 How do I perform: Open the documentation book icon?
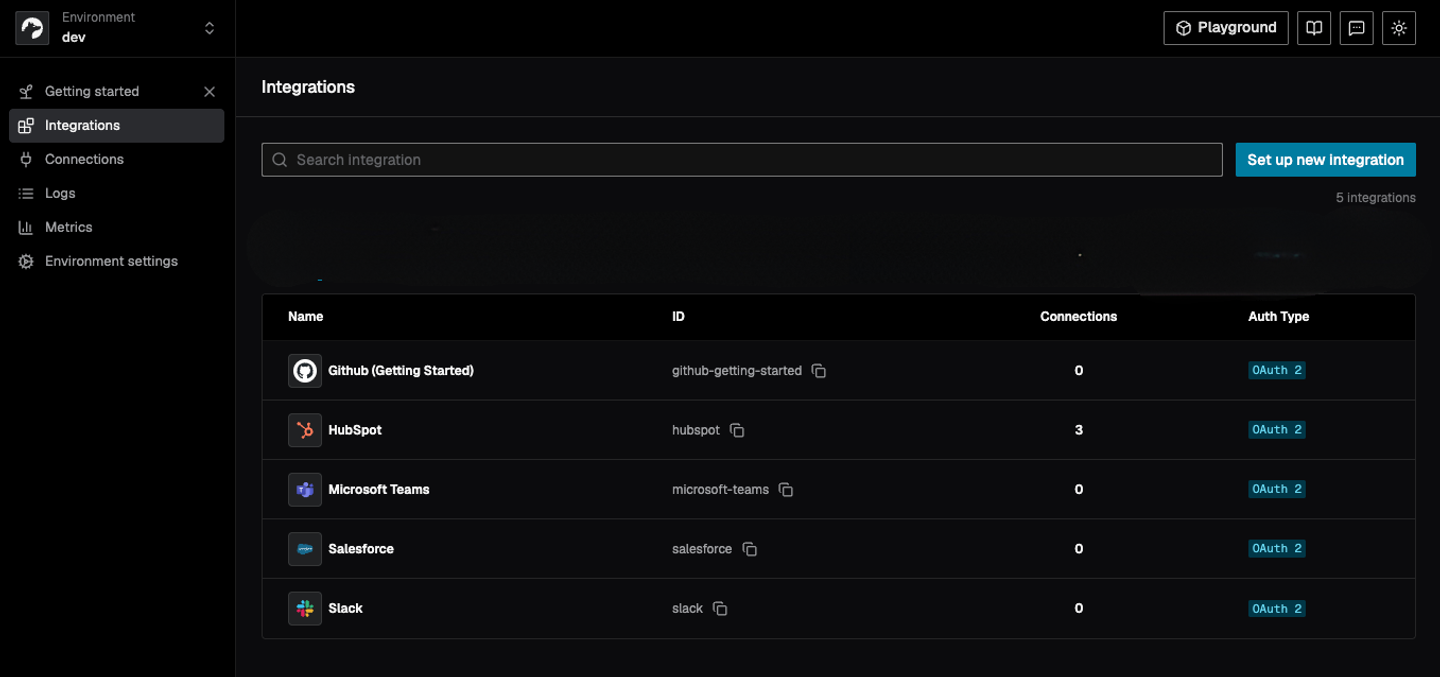(x=1314, y=28)
